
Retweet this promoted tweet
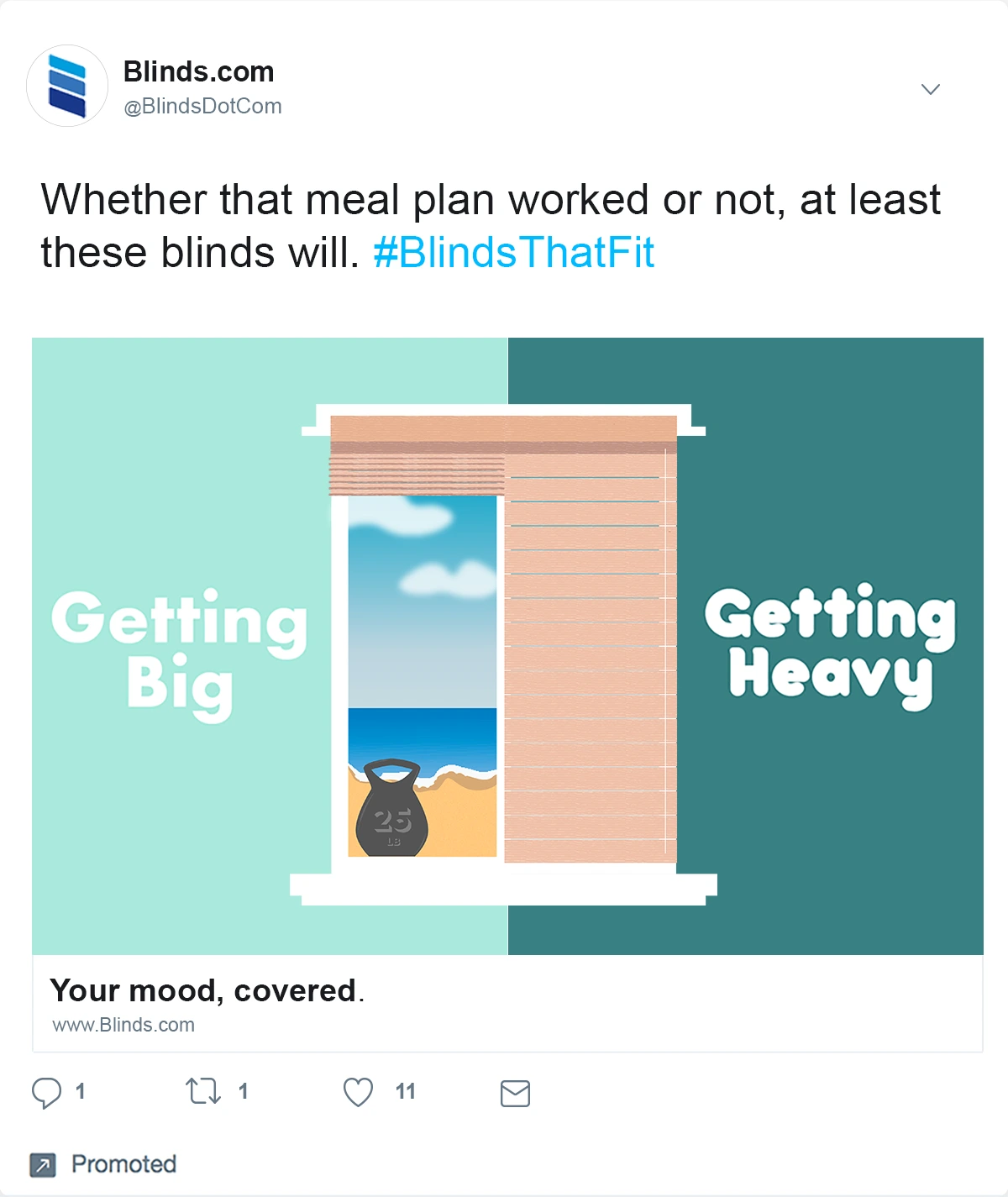click(x=202, y=1092)
